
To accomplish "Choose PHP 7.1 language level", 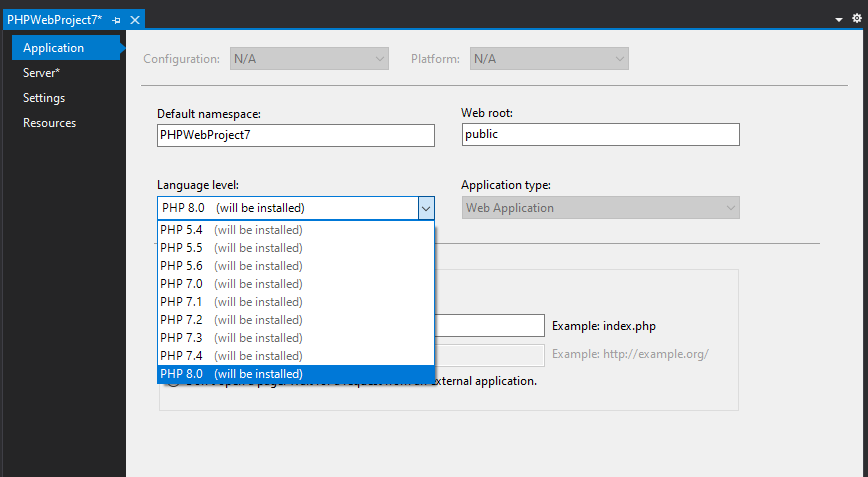I will pyautogui.click(x=296, y=302).
